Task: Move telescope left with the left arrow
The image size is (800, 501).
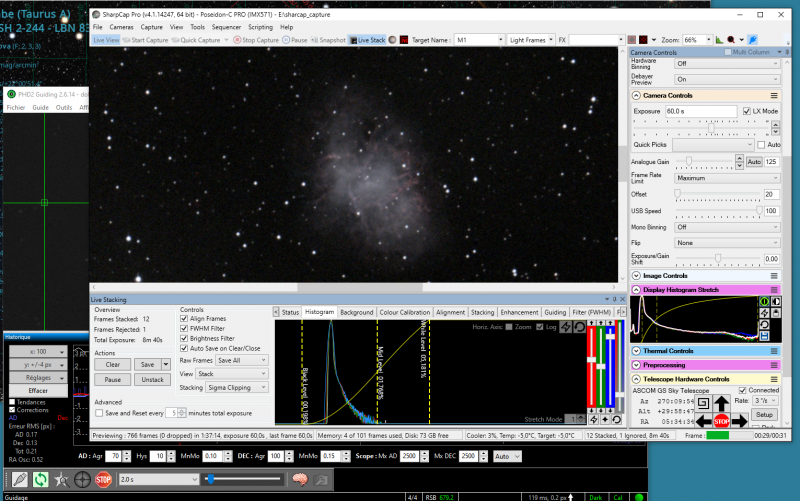Action: point(704,421)
